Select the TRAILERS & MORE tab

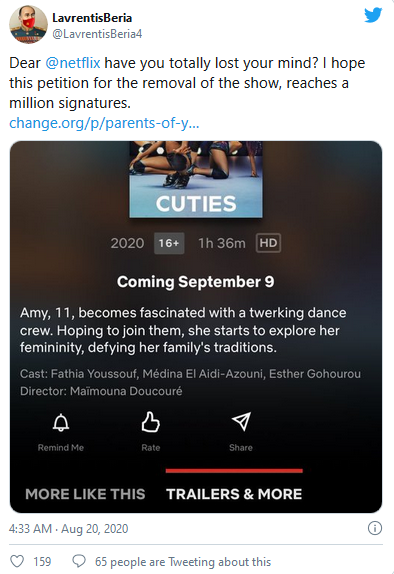(234, 494)
